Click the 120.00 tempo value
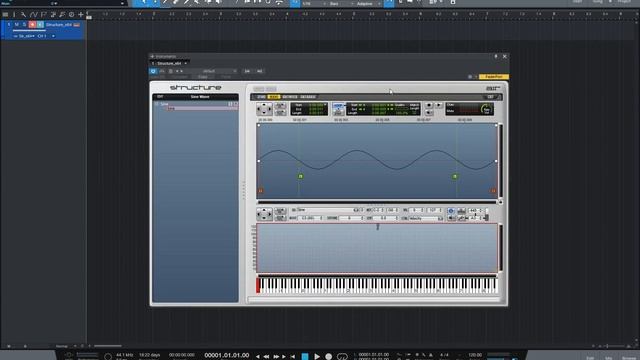The height and width of the screenshot is (360, 640). click(x=475, y=355)
